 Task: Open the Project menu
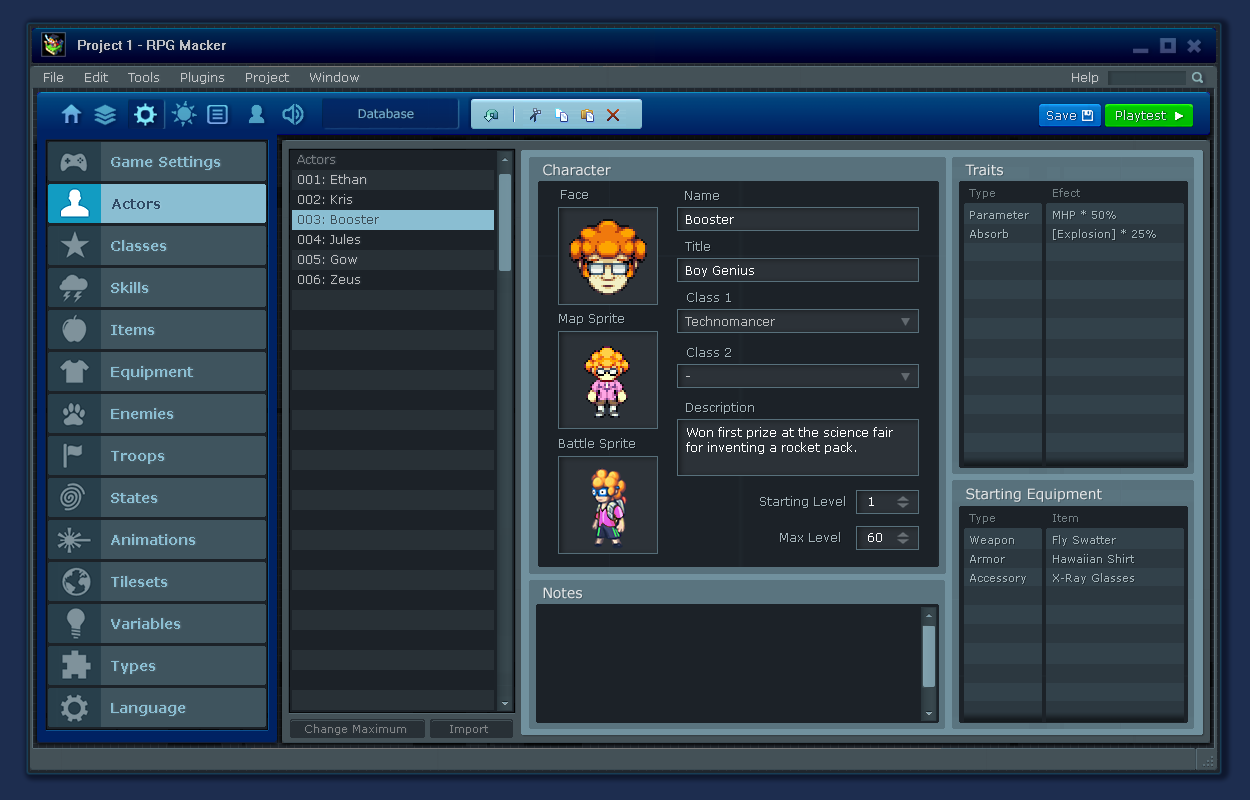click(x=267, y=77)
